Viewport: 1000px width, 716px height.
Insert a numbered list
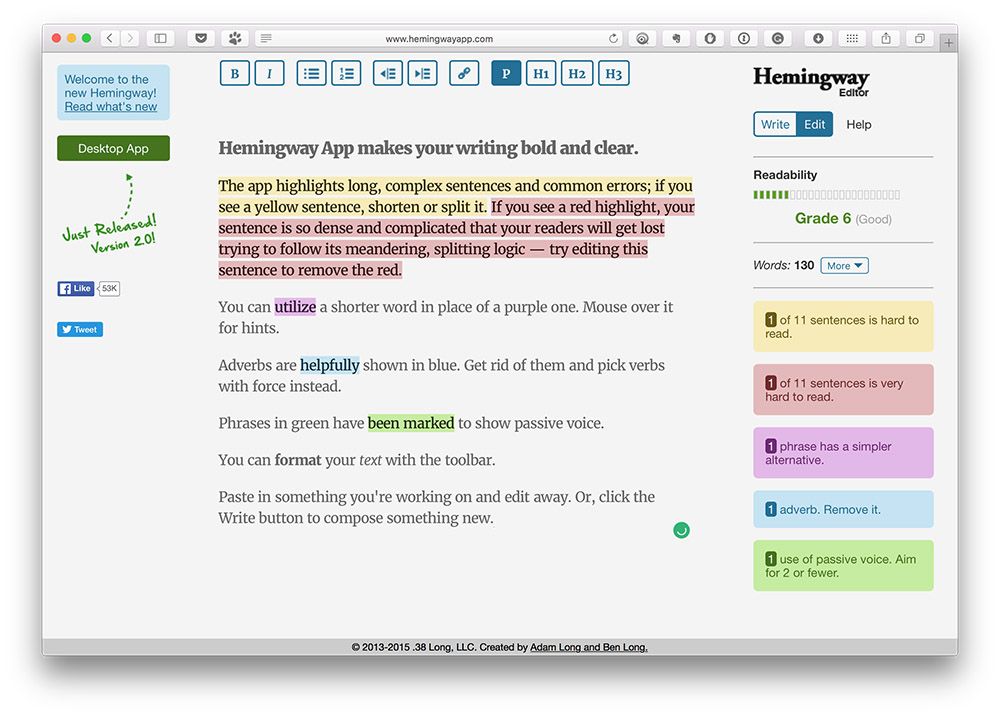click(x=346, y=73)
